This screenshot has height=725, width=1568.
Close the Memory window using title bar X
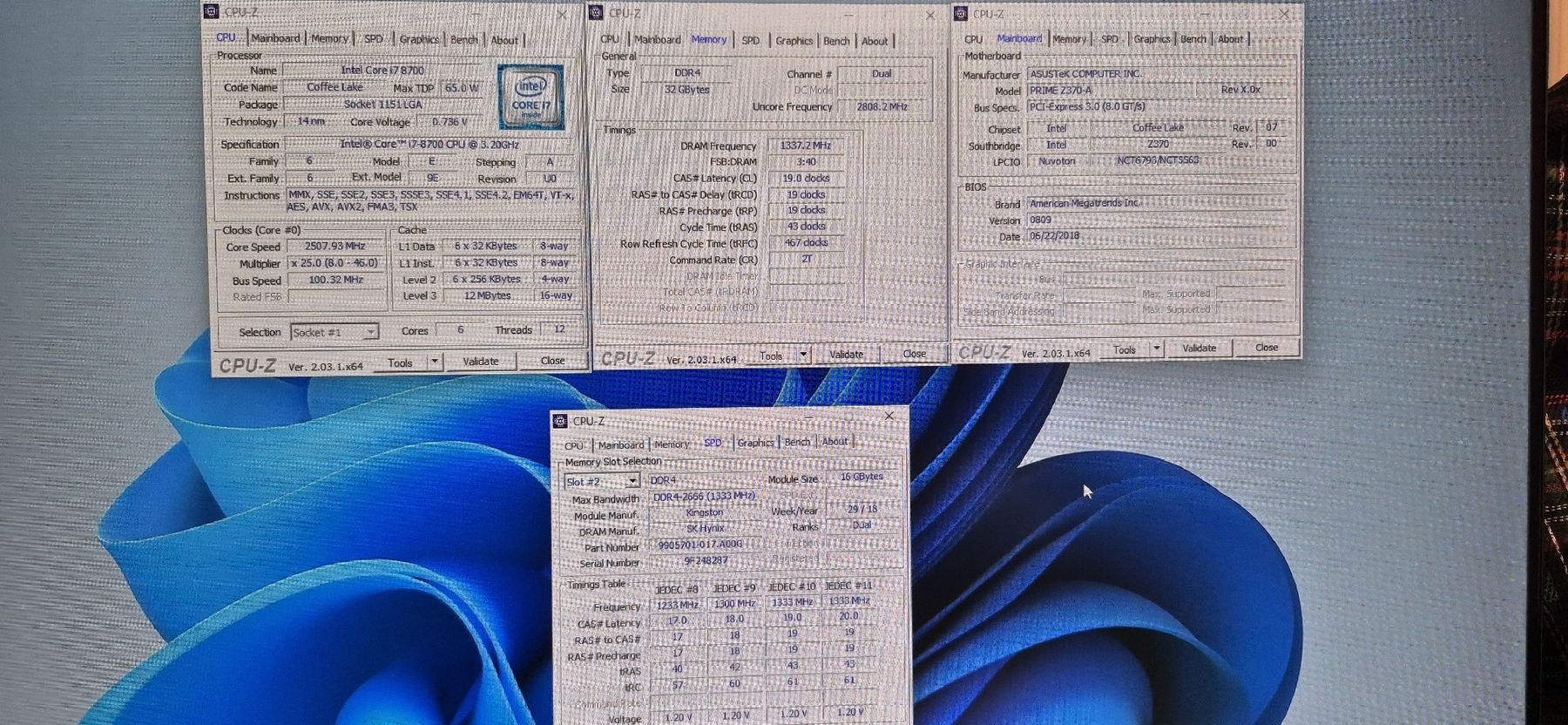click(930, 15)
